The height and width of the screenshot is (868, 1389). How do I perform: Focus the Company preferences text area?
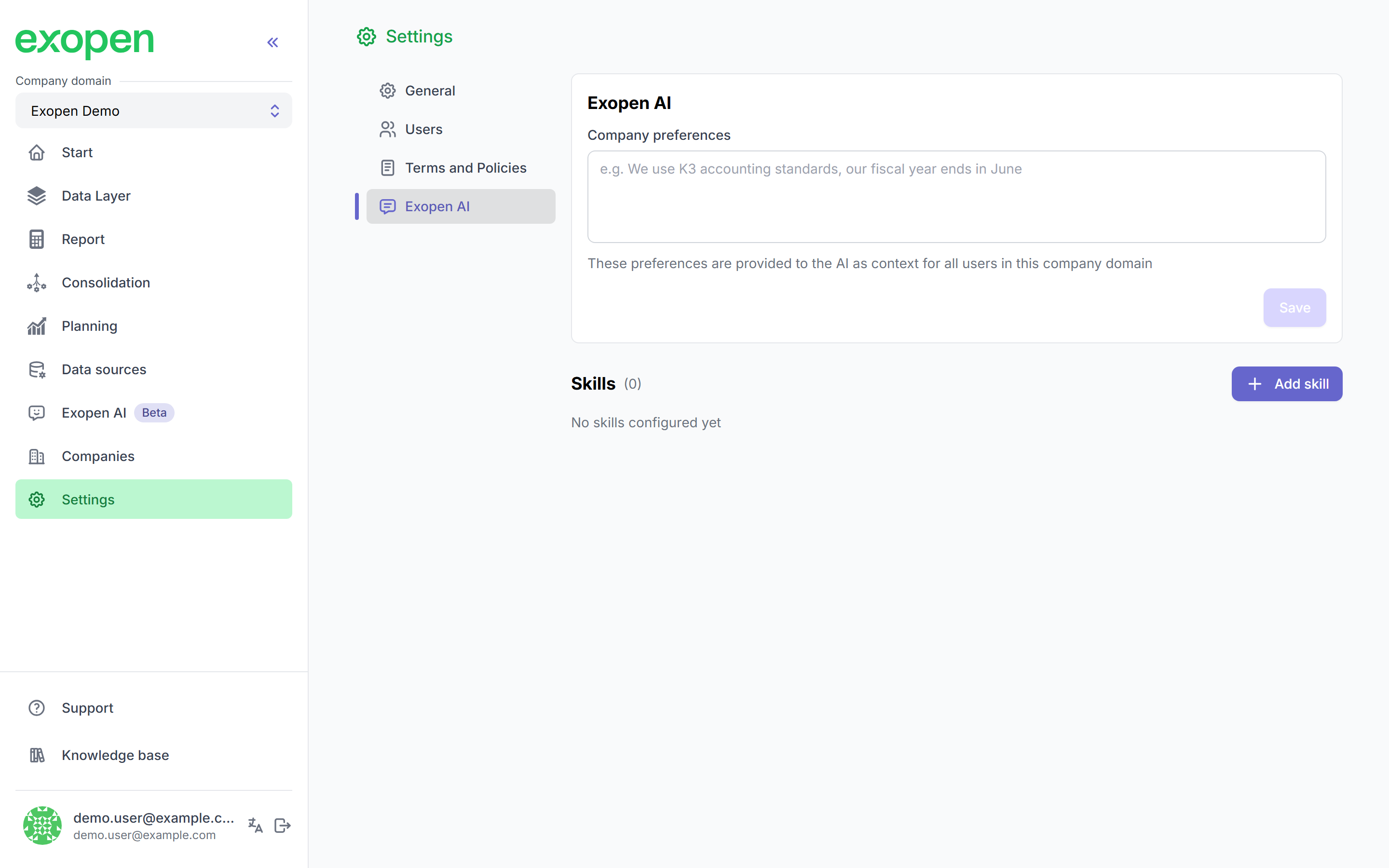pos(956,197)
